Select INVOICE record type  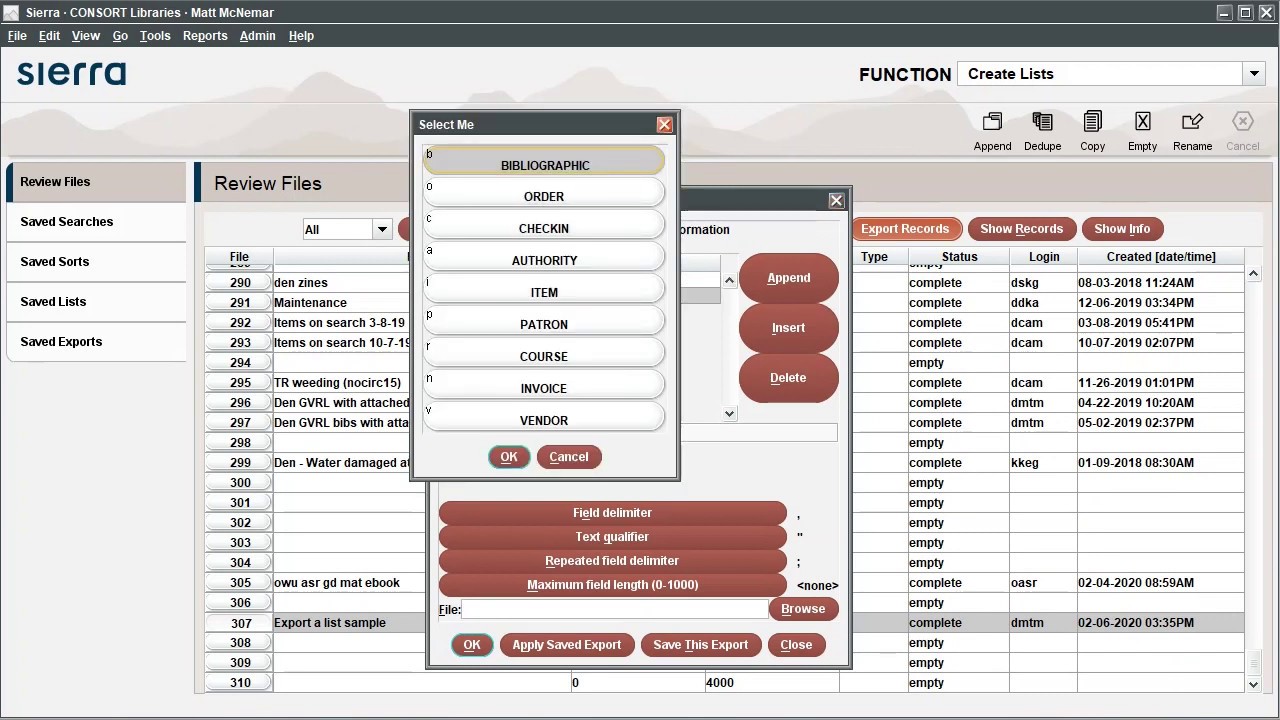544,385
